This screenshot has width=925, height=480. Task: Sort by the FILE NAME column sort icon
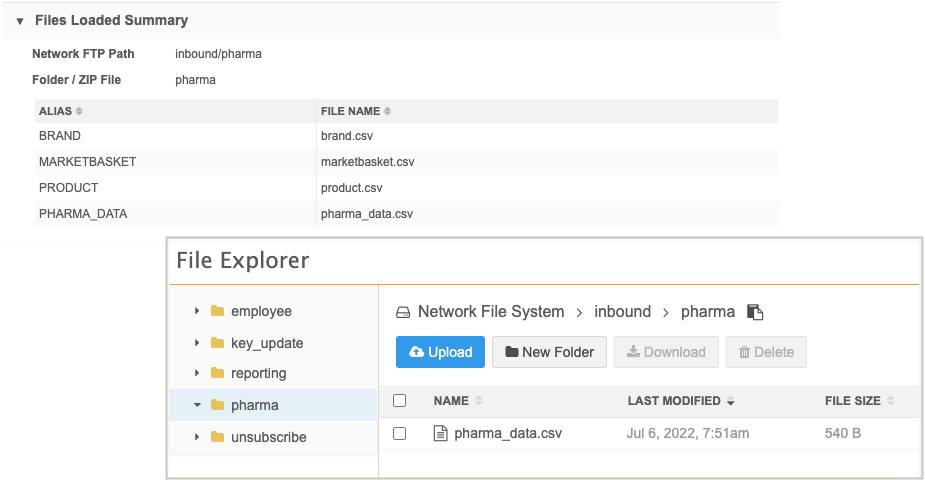tap(388, 111)
